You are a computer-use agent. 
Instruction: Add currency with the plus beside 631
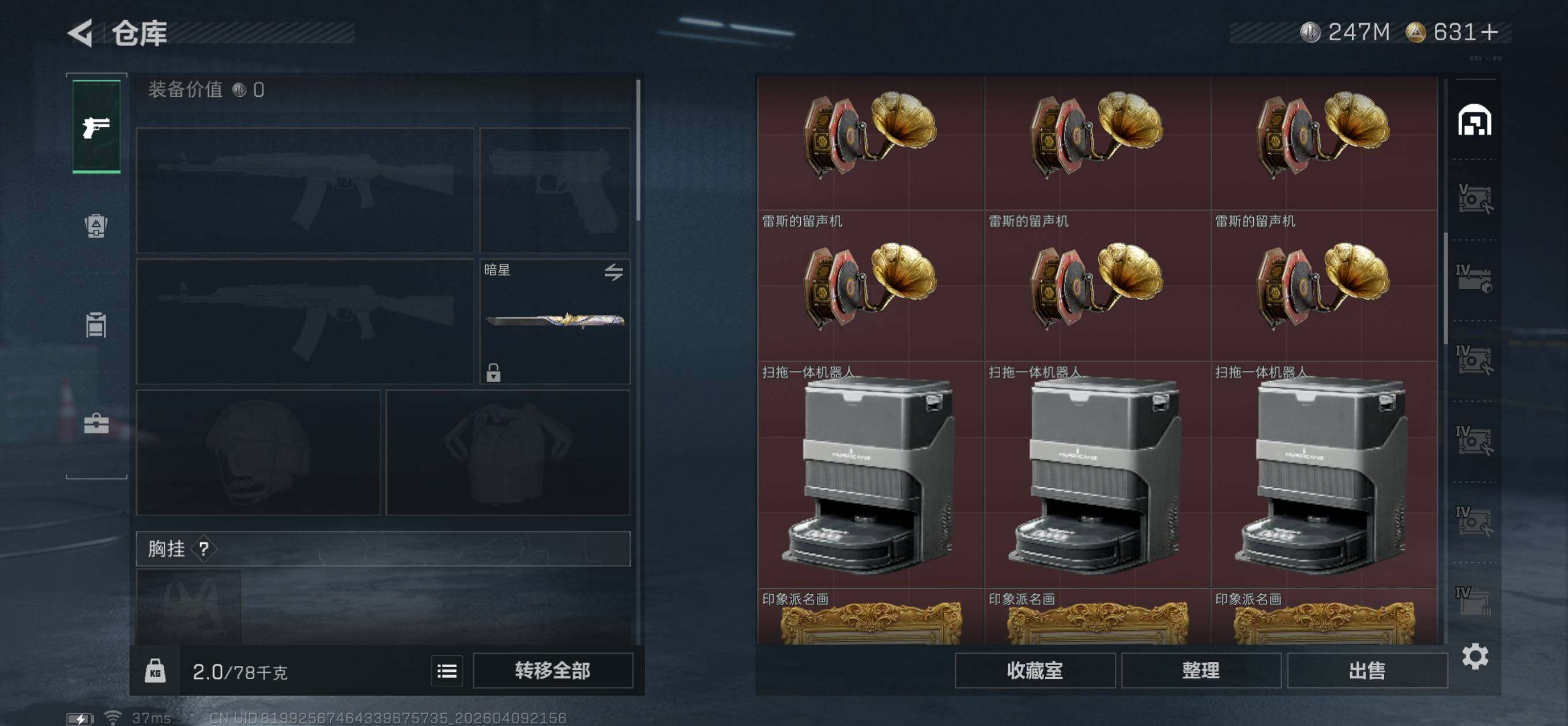pyautogui.click(x=1490, y=32)
